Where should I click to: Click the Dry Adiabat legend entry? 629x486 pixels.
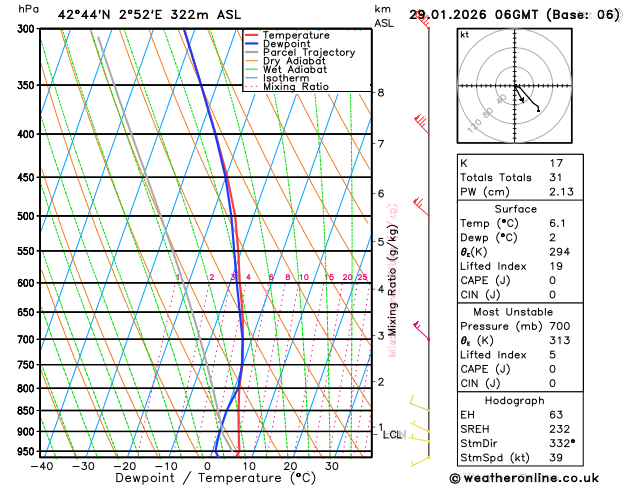click(x=285, y=61)
